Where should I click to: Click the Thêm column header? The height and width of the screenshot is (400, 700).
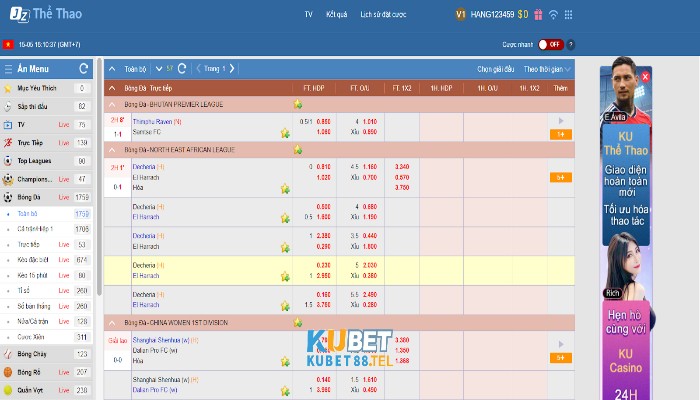561,88
